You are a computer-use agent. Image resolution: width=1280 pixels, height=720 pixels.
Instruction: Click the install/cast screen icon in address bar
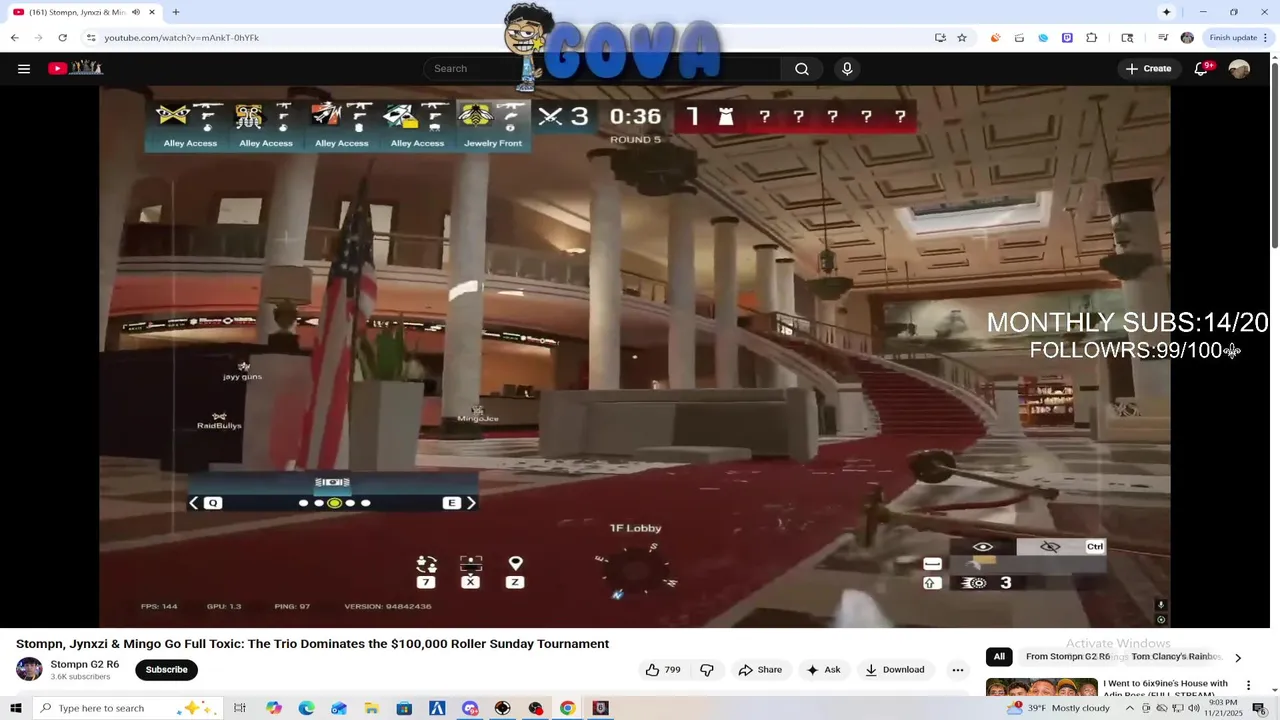pyautogui.click(x=940, y=38)
